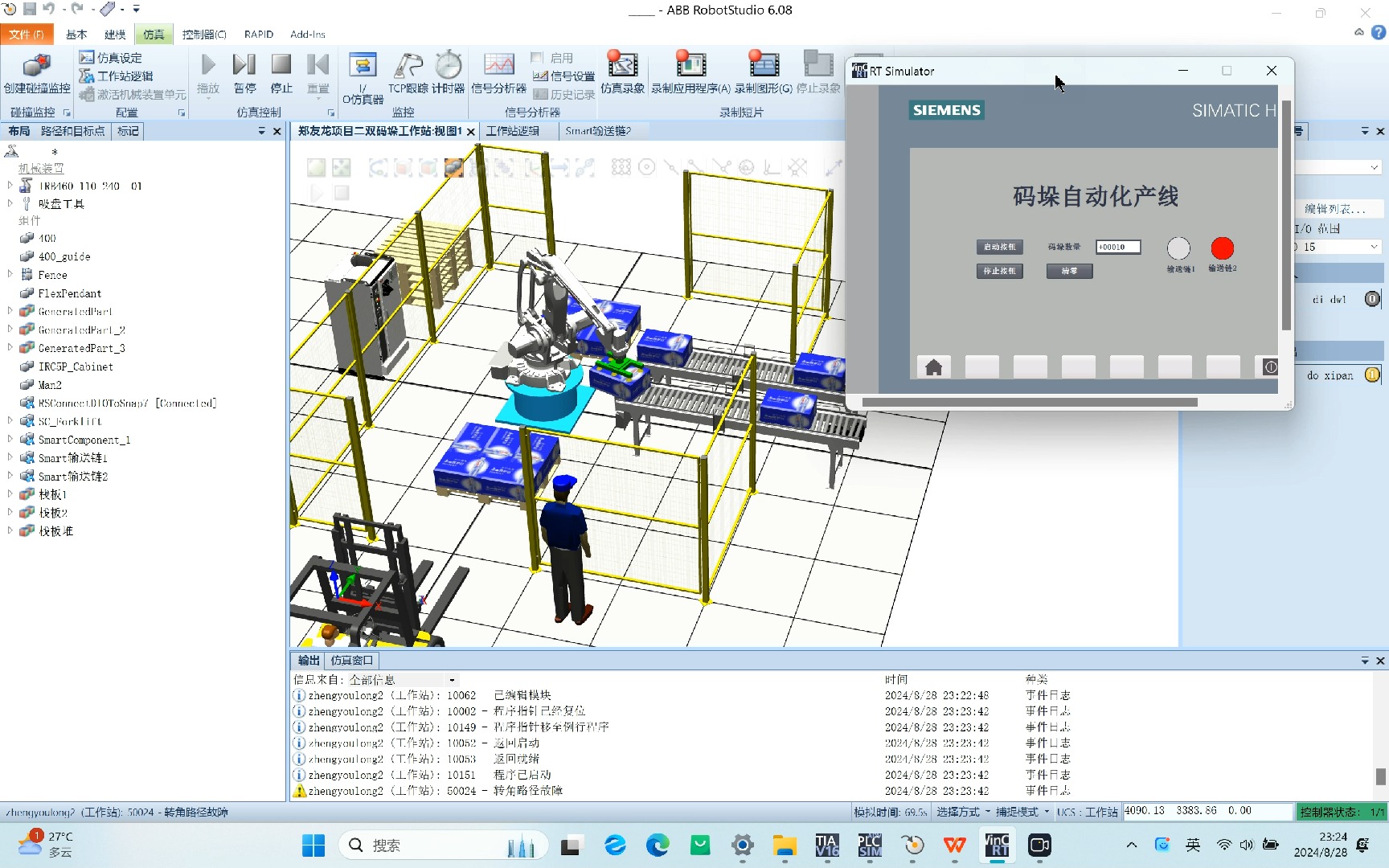Open the I/O仿真器 simulator
The image size is (1389, 868).
pyautogui.click(x=363, y=78)
